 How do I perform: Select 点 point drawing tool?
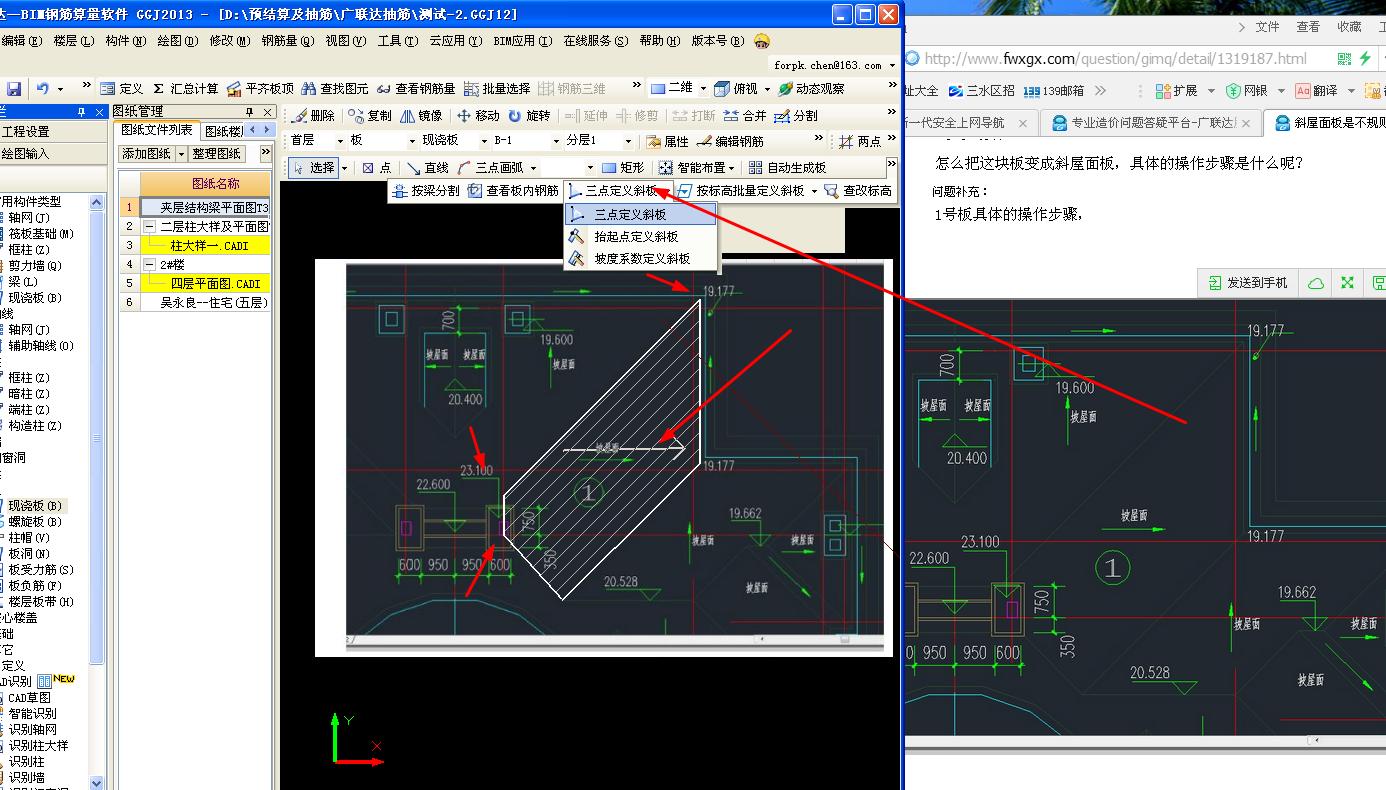377,168
